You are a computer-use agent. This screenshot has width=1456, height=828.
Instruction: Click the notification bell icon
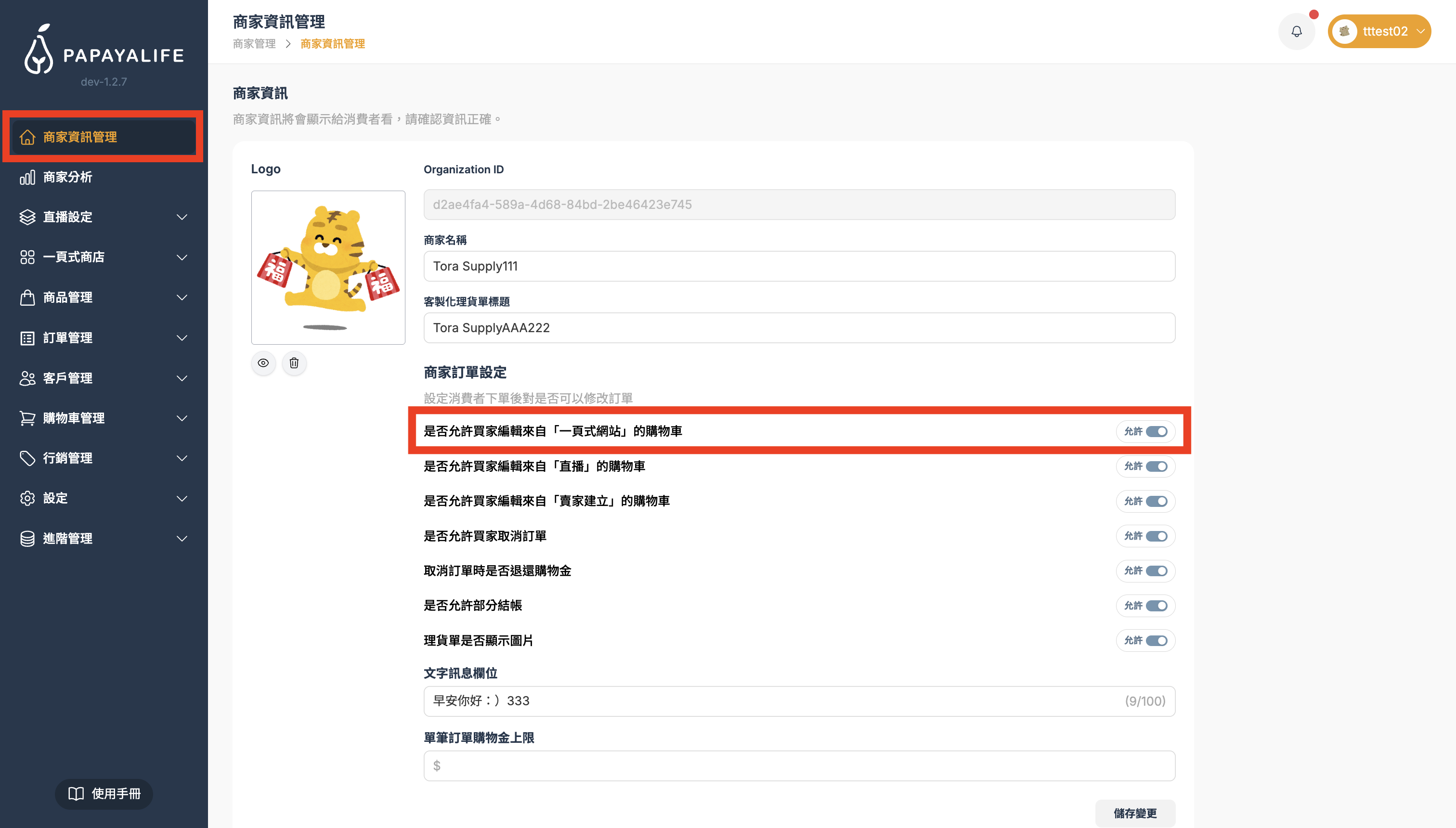pos(1296,31)
